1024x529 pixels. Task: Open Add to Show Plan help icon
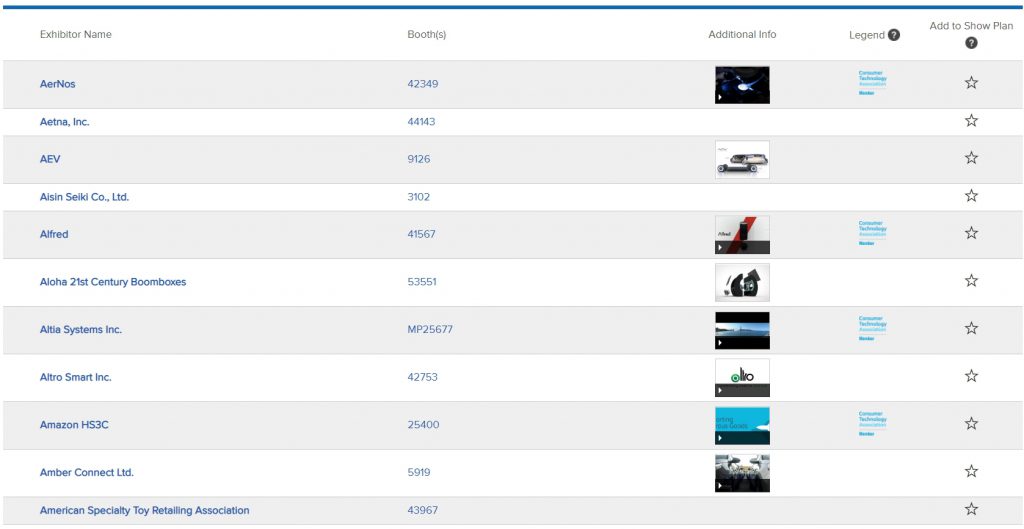point(971,43)
